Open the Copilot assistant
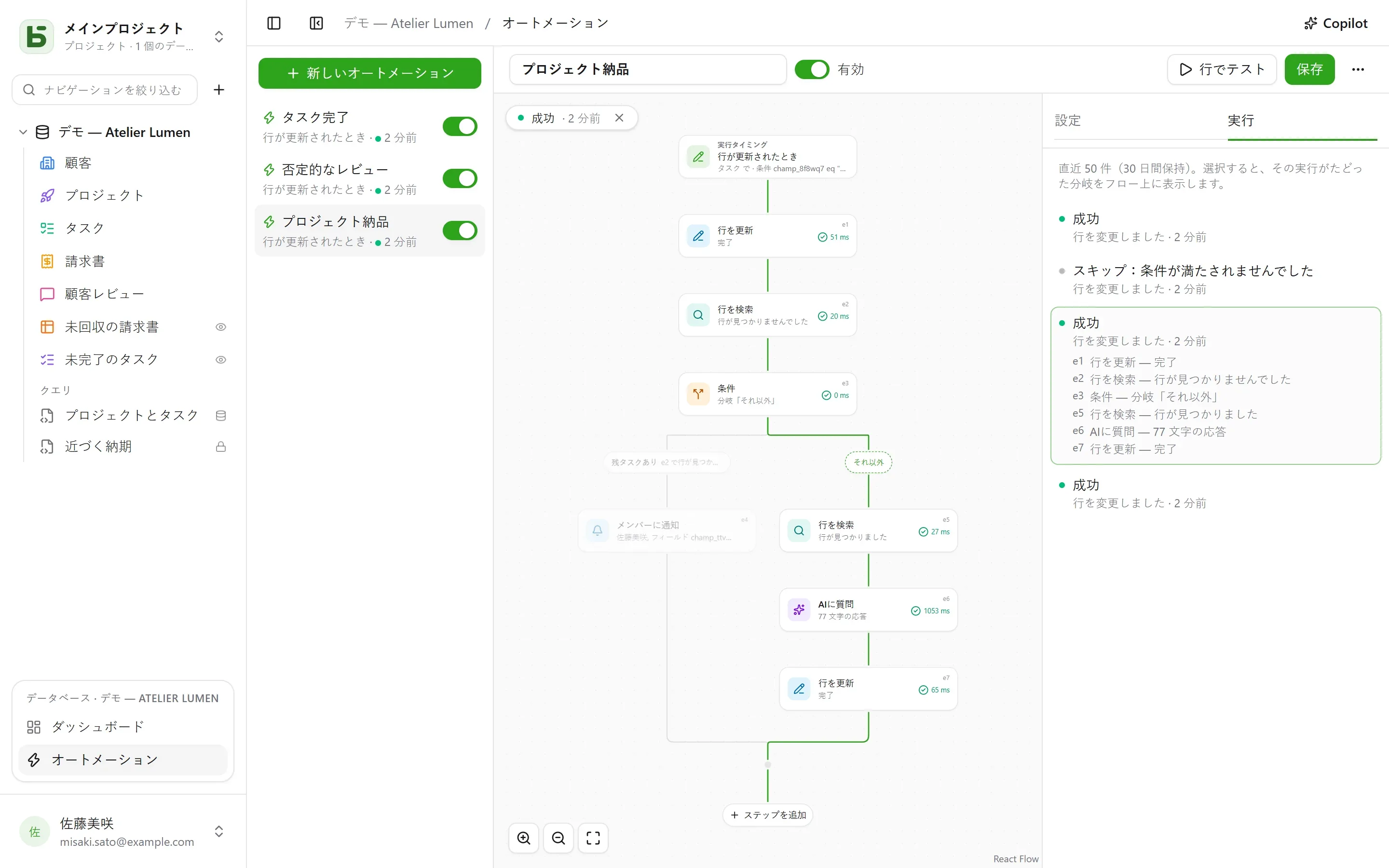 1335,23
